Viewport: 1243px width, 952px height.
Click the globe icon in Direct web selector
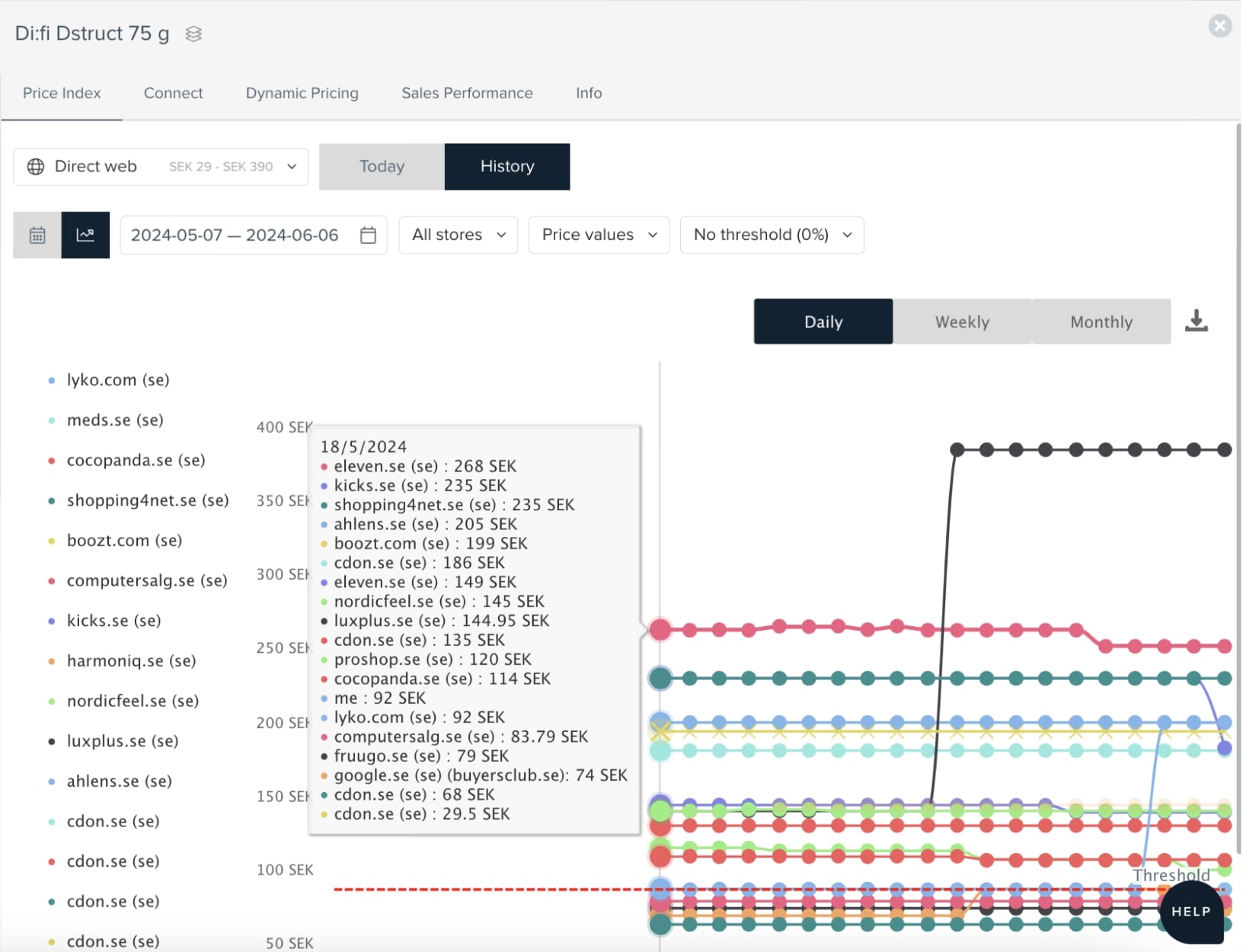36,167
